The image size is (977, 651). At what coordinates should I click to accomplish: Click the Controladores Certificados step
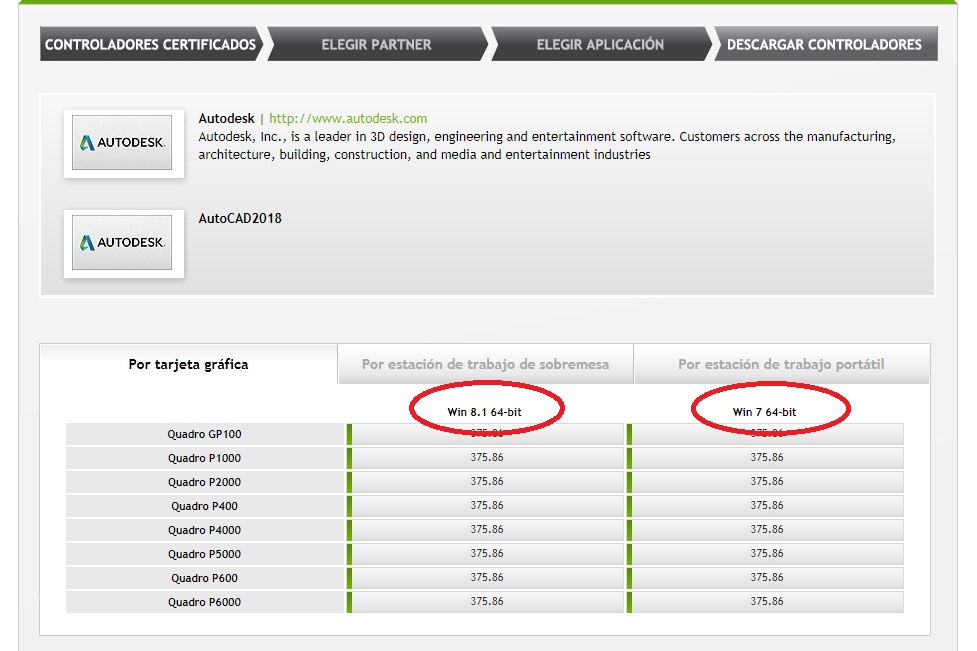click(151, 44)
